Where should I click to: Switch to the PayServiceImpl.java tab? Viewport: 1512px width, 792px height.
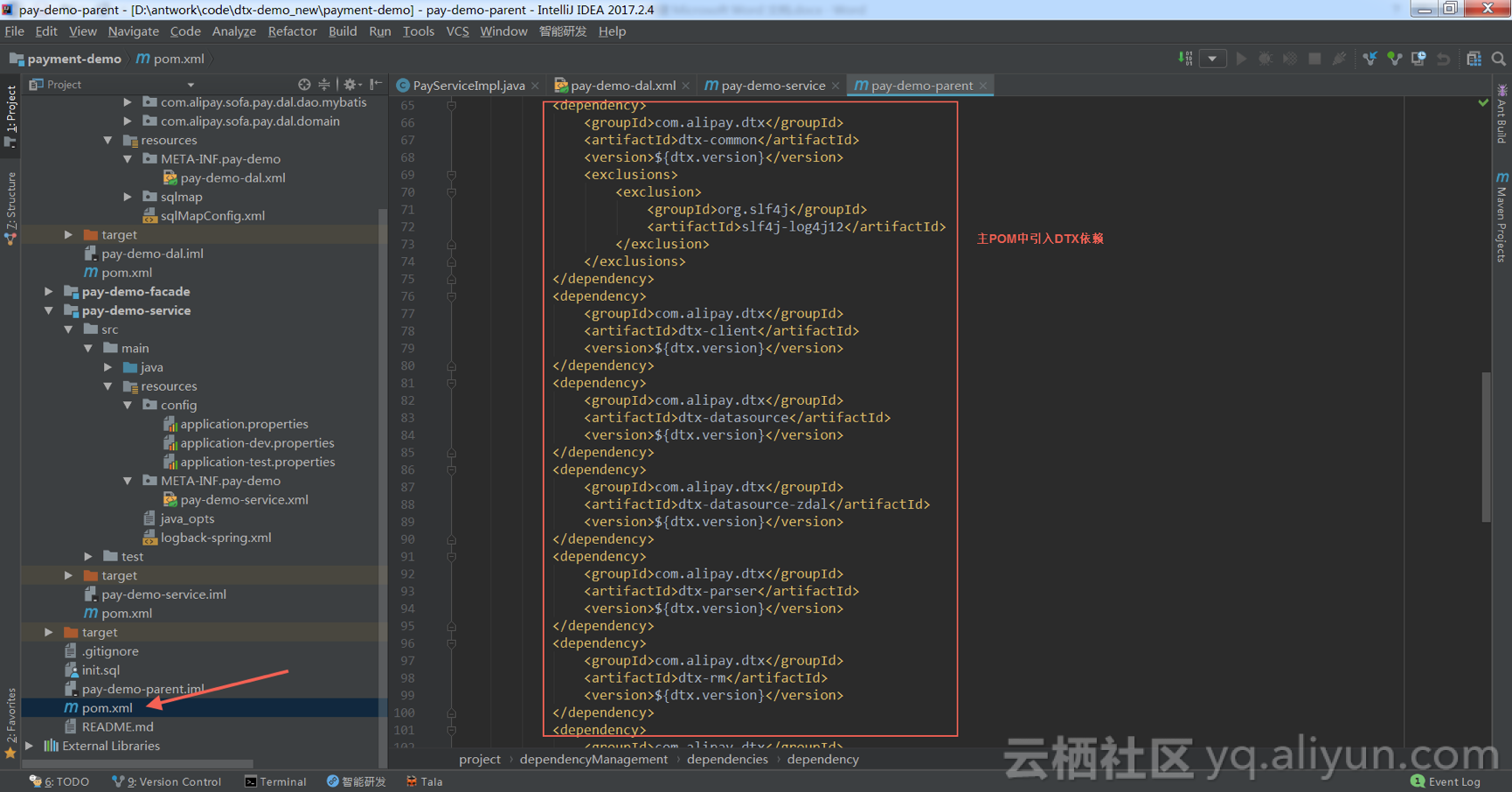pos(468,85)
